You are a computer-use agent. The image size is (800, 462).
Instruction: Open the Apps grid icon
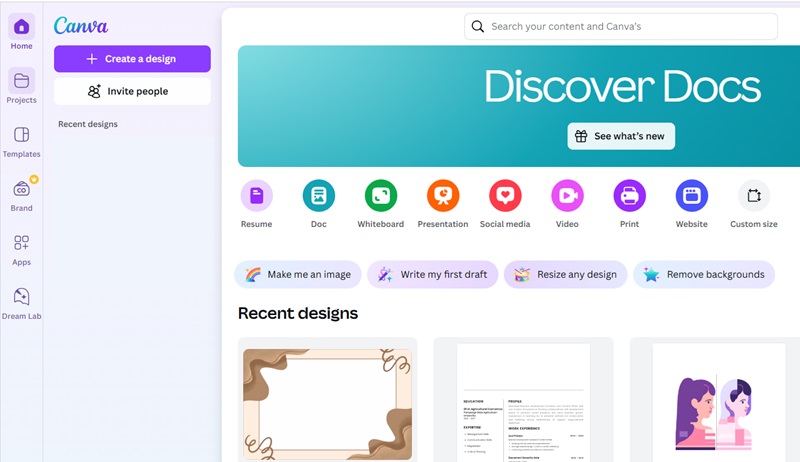pos(21,243)
